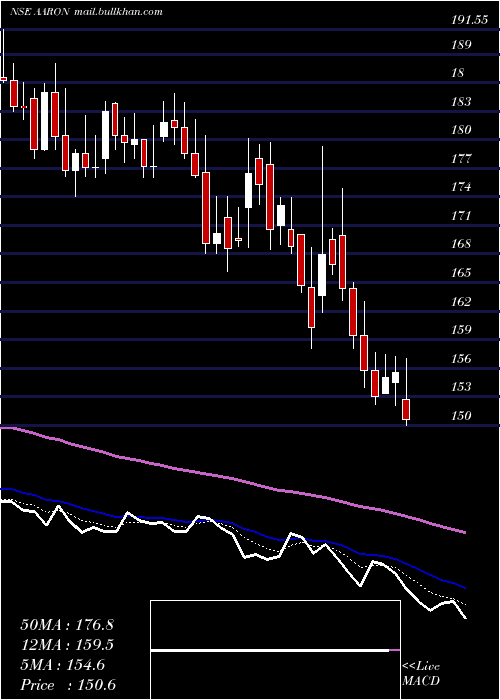Viewport: 500px width, 700px height.
Task: Click the 12MA : 159.5 readout
Action: click(67, 645)
